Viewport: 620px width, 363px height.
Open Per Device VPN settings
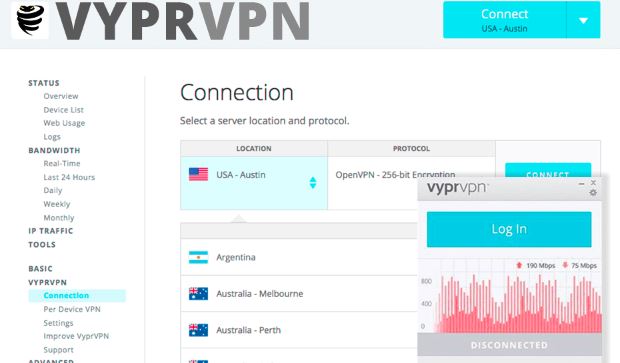click(72, 309)
